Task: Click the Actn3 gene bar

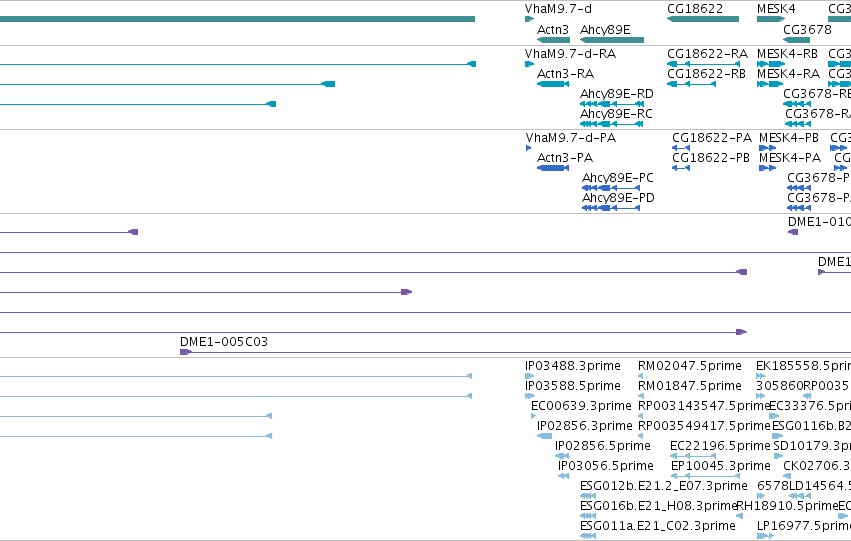Action: (x=553, y=40)
